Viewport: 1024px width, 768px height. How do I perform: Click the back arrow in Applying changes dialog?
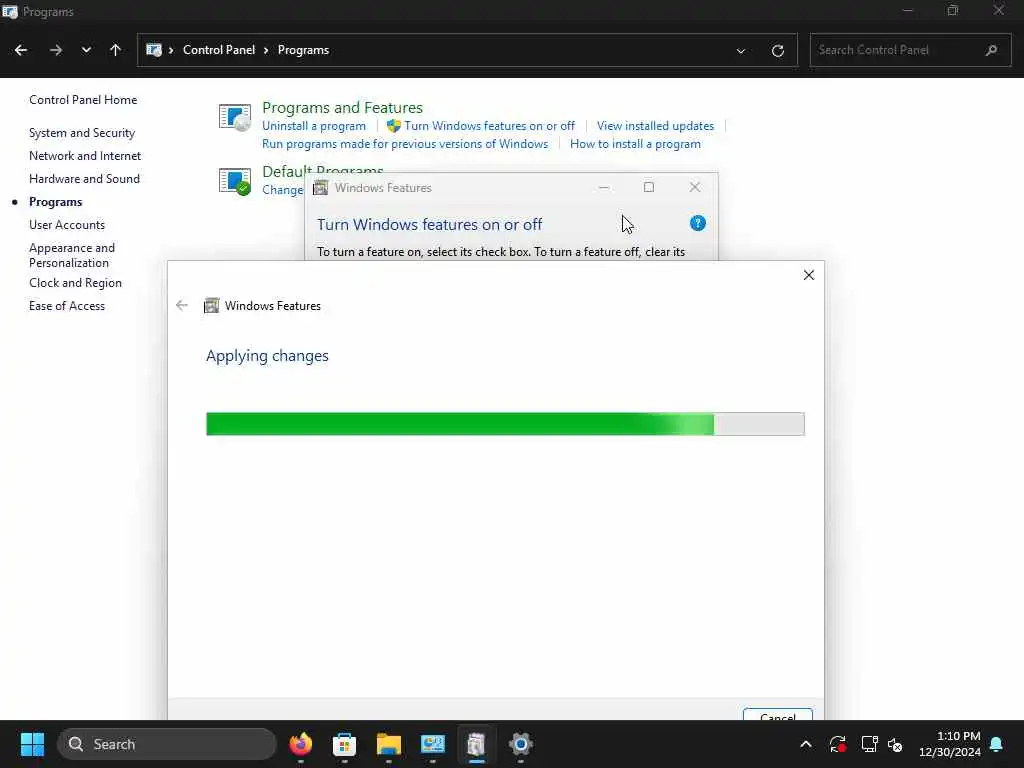(x=182, y=305)
